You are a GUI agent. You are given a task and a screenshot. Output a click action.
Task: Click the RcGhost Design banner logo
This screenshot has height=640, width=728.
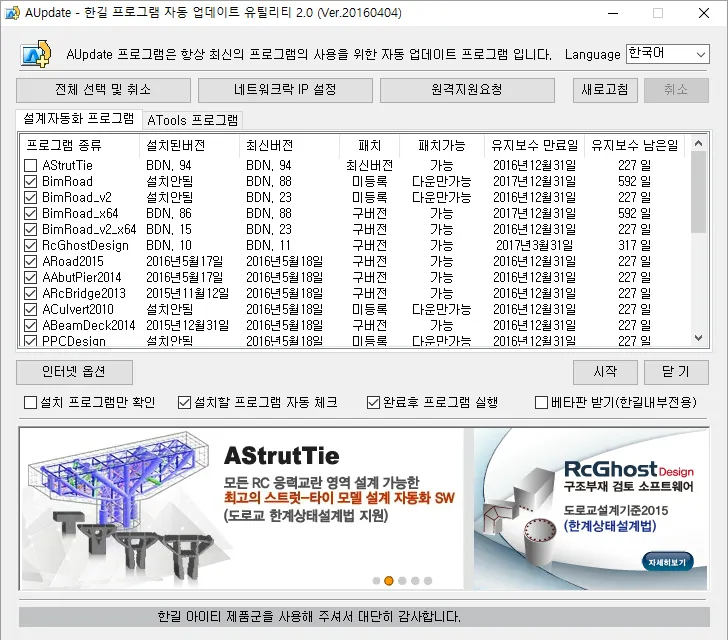pyautogui.click(x=629, y=470)
